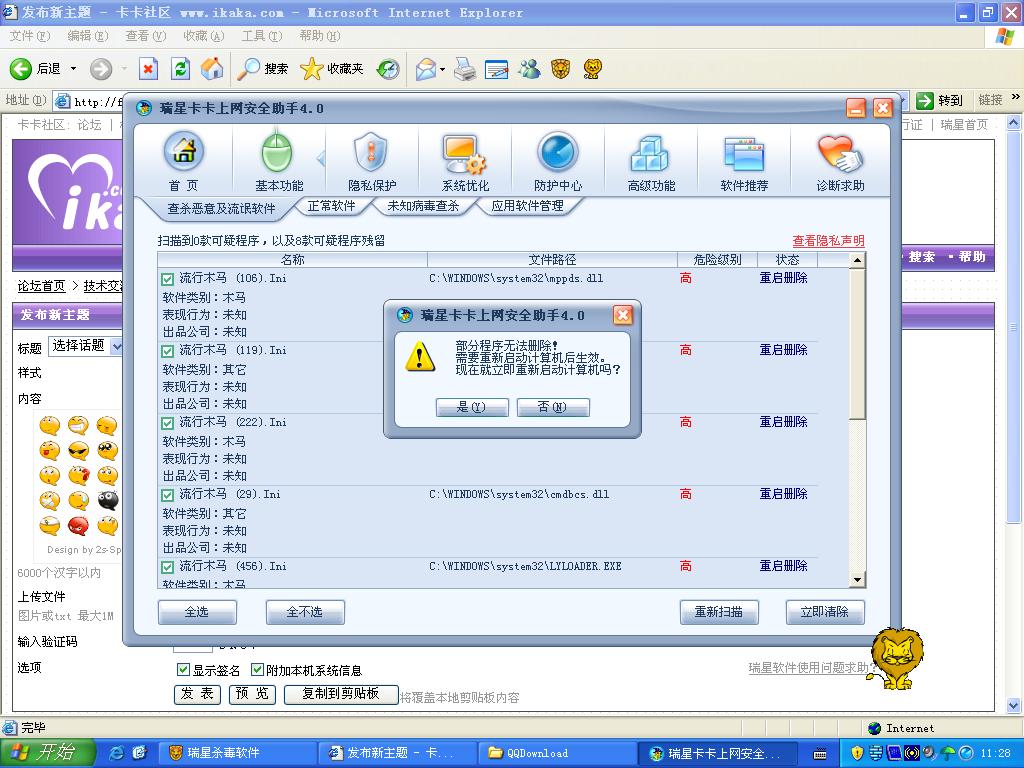1024x768 pixels.
Task: Click the 全不选 button
Action: (304, 612)
